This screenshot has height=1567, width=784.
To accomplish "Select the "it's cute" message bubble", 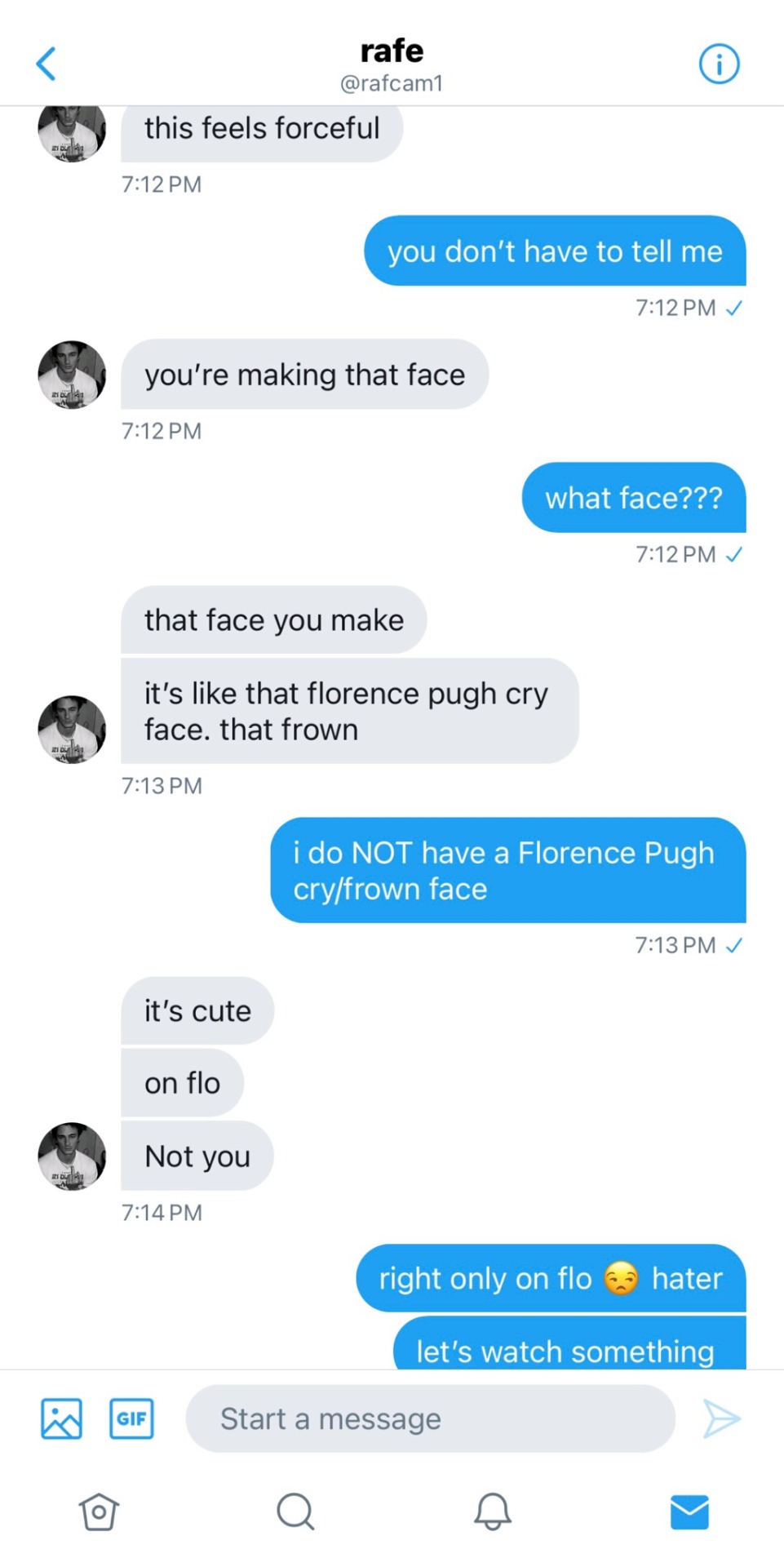I will [197, 1011].
